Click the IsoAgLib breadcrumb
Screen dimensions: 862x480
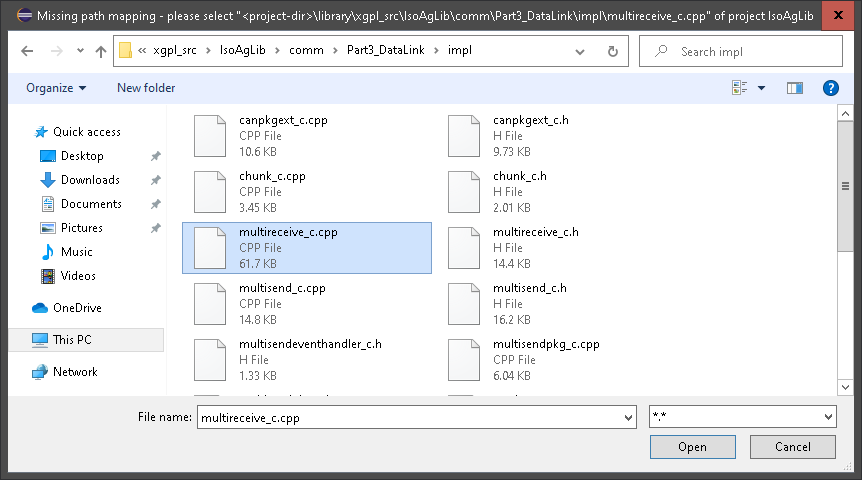click(242, 50)
